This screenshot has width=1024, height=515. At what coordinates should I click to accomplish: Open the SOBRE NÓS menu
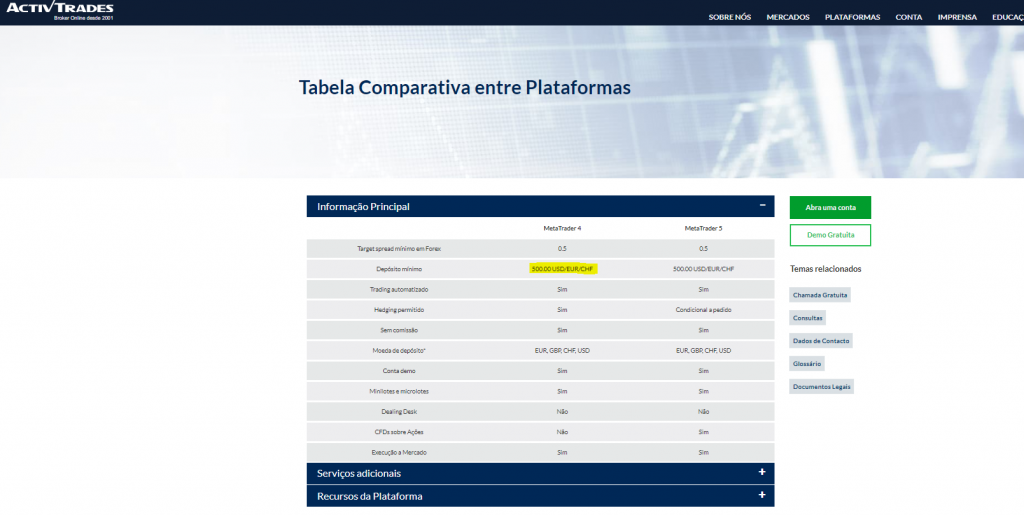pyautogui.click(x=729, y=18)
